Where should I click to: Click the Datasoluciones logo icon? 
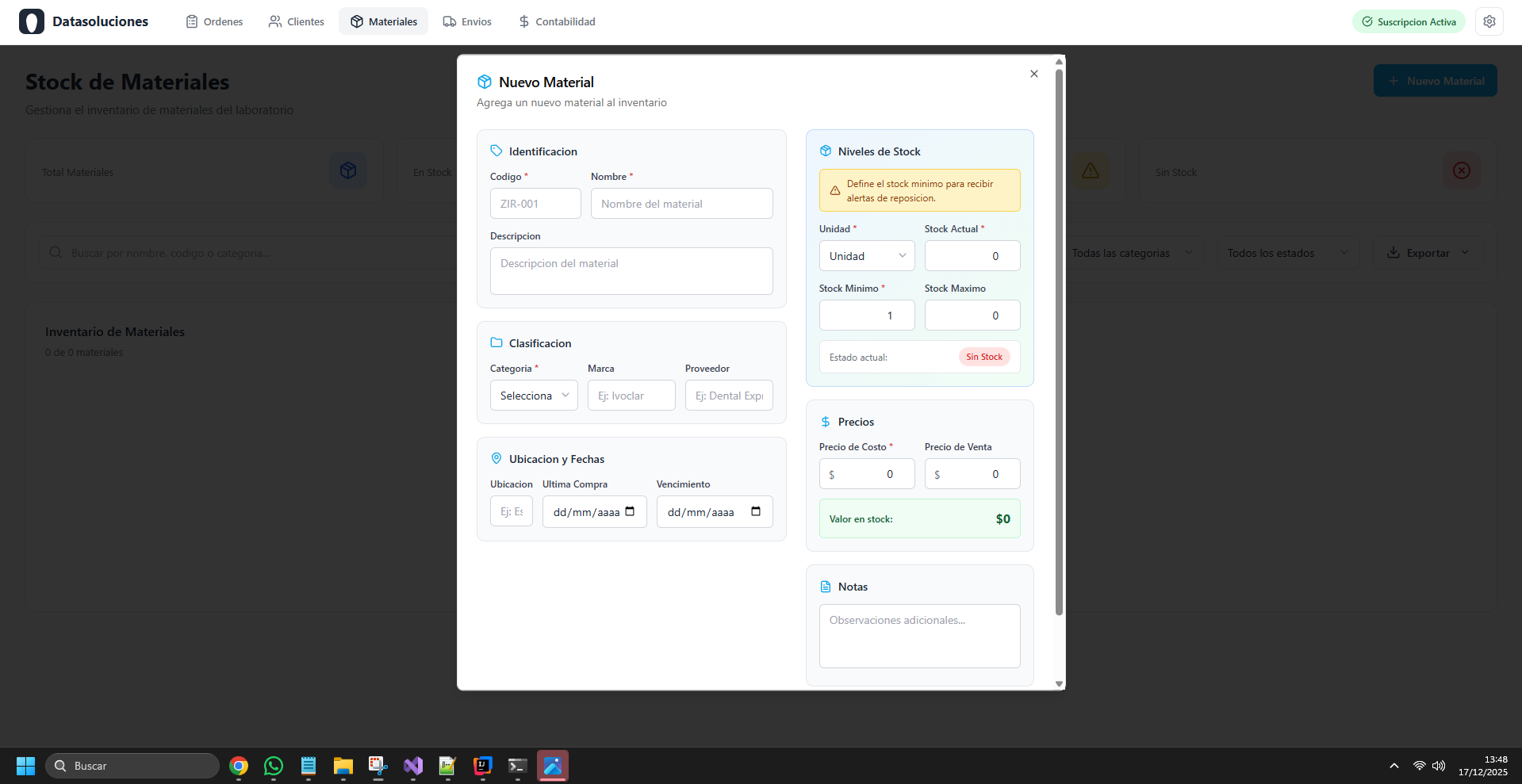click(32, 21)
